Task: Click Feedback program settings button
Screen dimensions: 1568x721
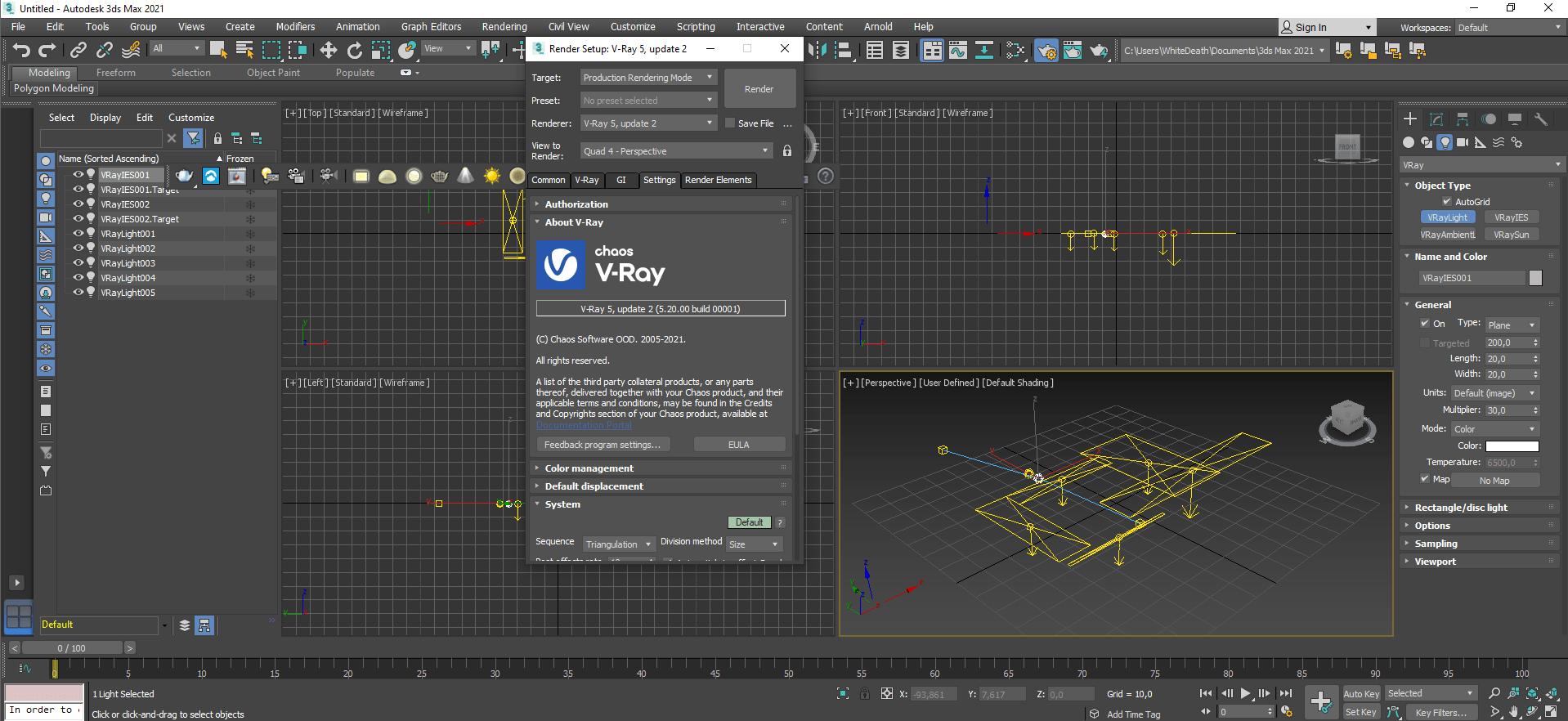Action: (x=603, y=445)
